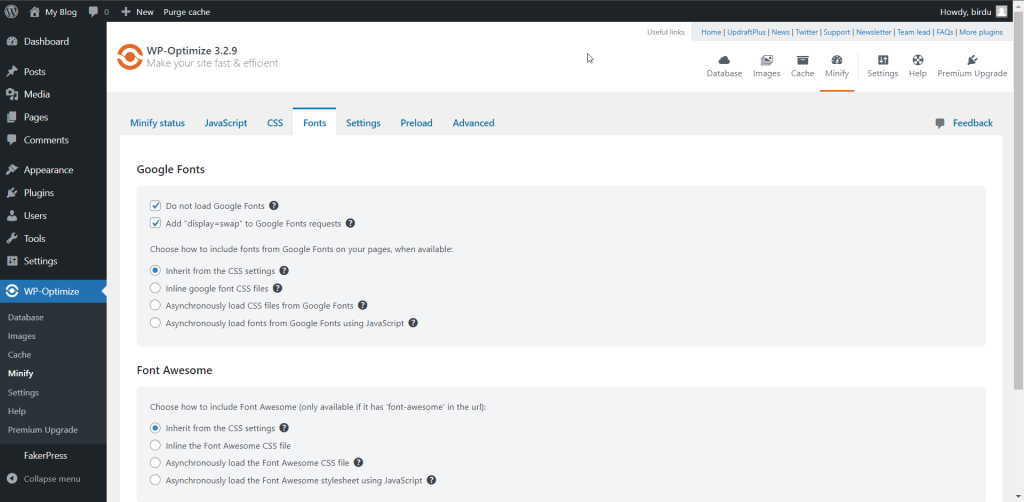The width and height of the screenshot is (1024, 502).
Task: Select Asynchronously load Google Fonts using JavaScript
Action: click(x=155, y=322)
